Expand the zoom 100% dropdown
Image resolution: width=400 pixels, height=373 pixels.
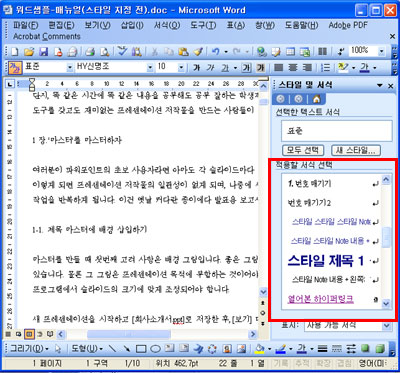pos(382,52)
